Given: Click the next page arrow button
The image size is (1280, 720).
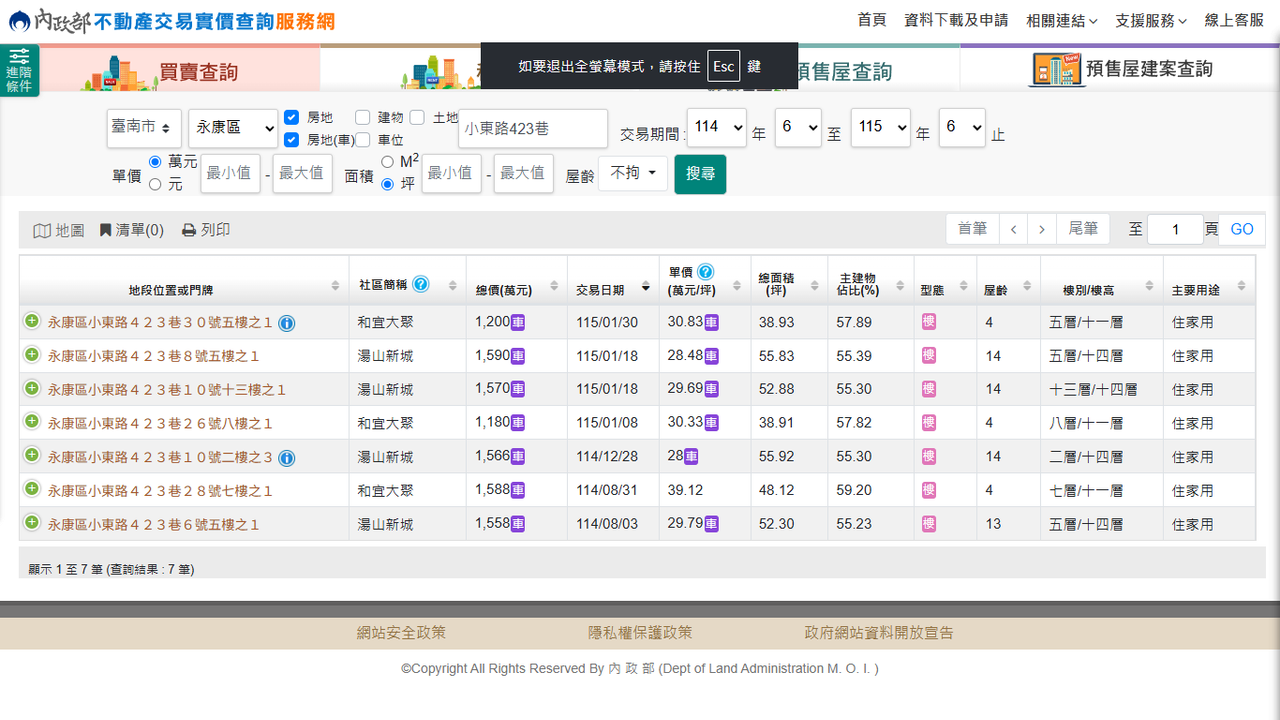Looking at the screenshot, I should coord(1042,229).
